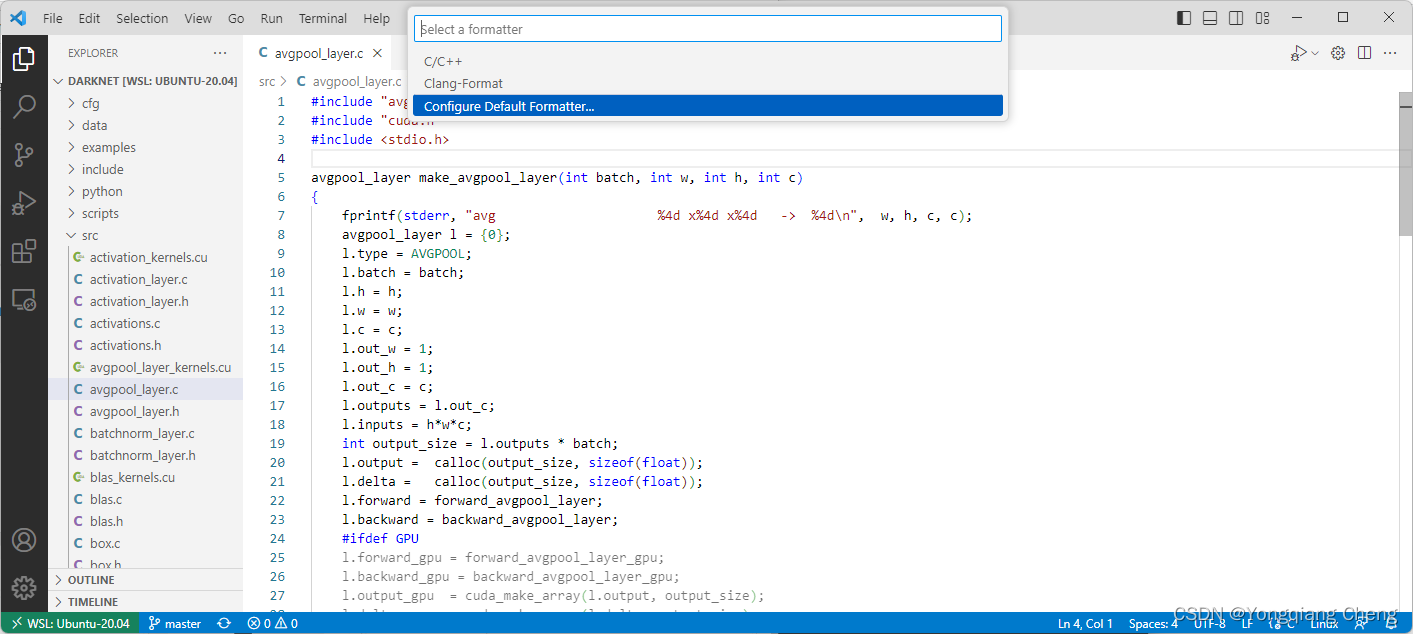Toggle the Secondary Side Bar visibility

1236,17
